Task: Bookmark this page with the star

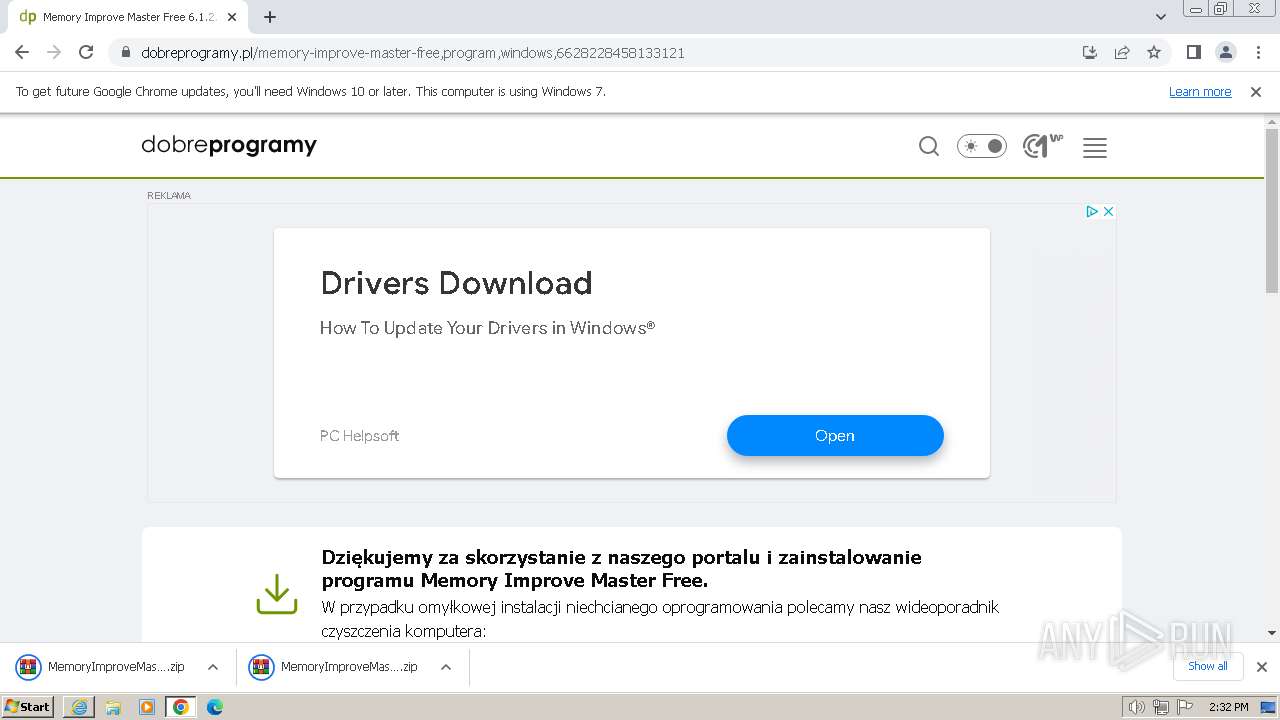Action: click(1154, 53)
